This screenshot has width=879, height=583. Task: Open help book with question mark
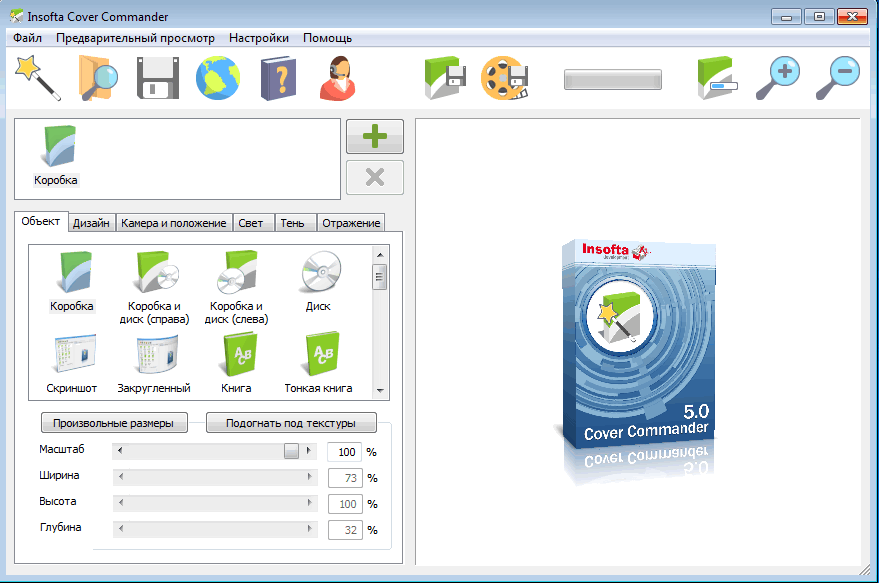278,78
